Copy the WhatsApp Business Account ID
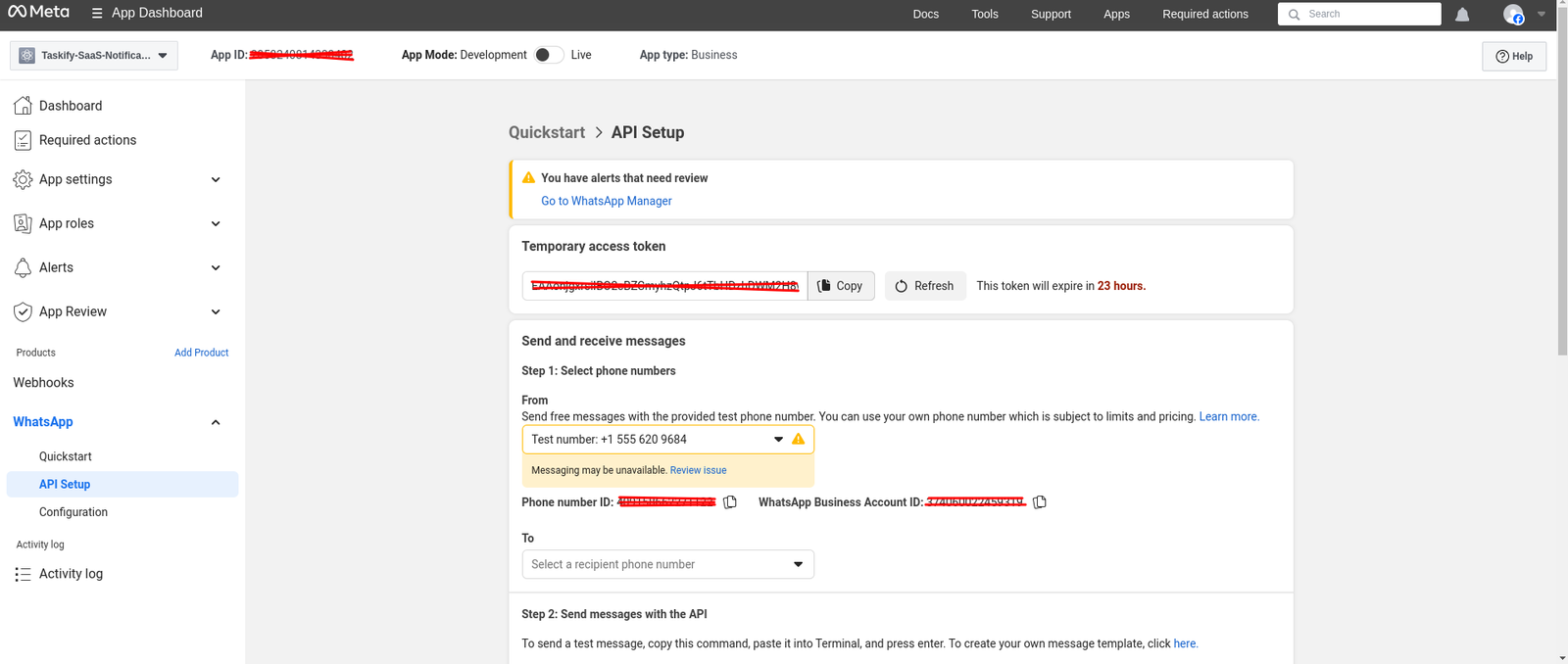1568x664 pixels. tap(1040, 502)
